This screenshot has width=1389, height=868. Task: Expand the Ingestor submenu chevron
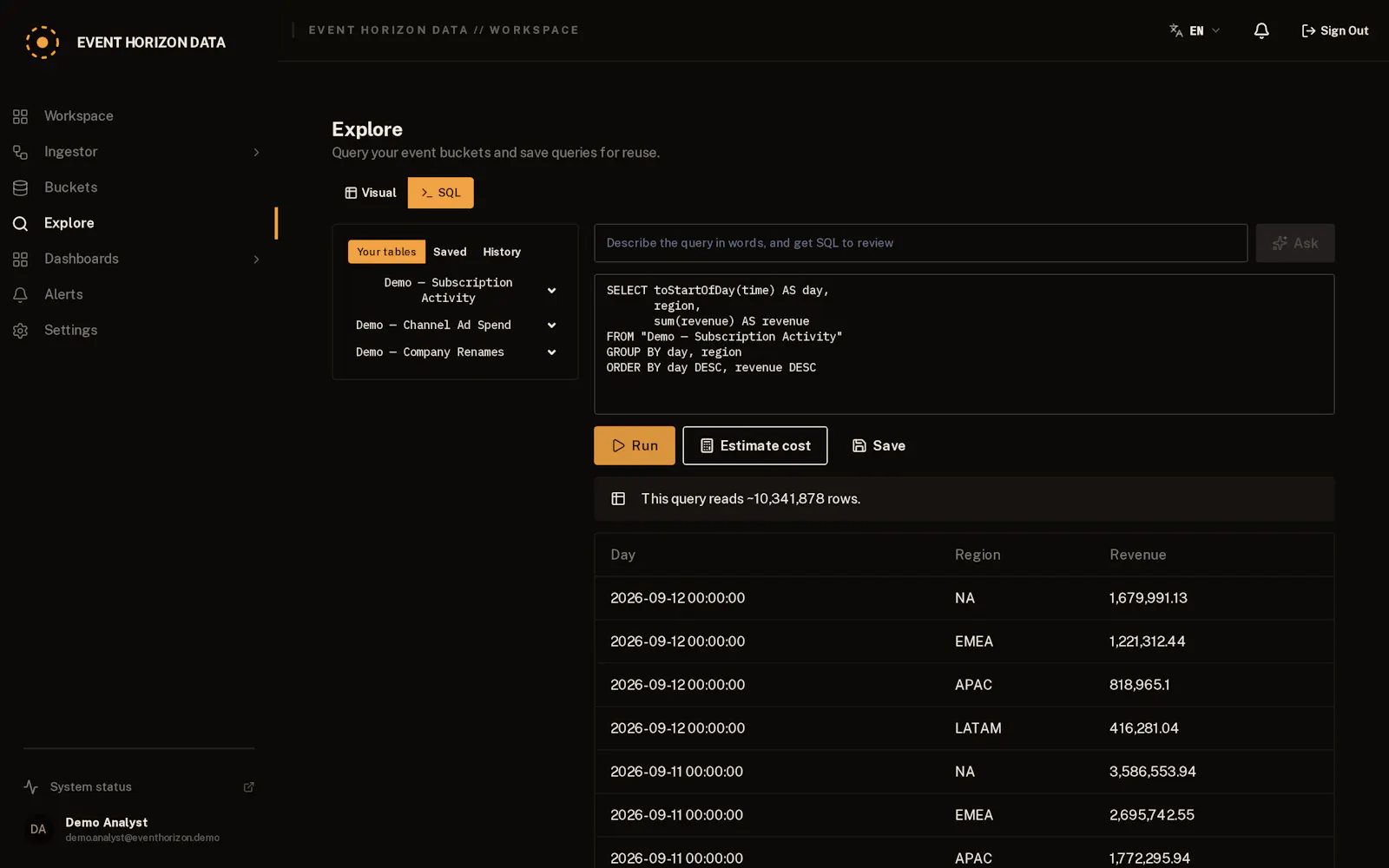256,152
